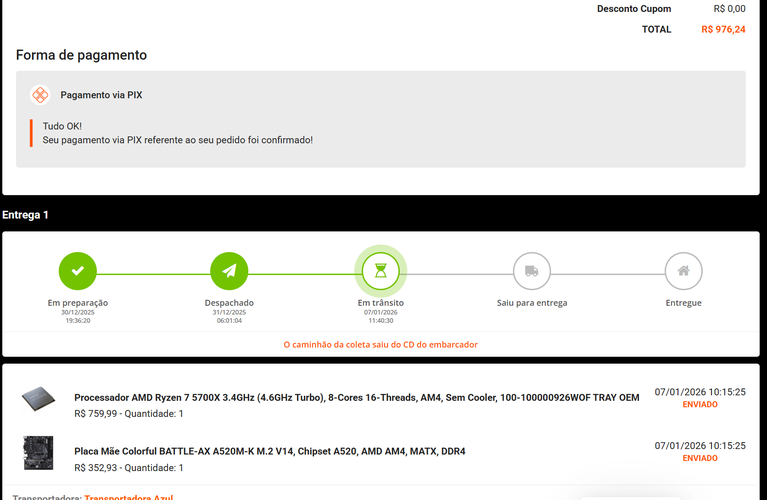
Task: Click the 'Entrega 1' heading
Action: (x=25, y=215)
